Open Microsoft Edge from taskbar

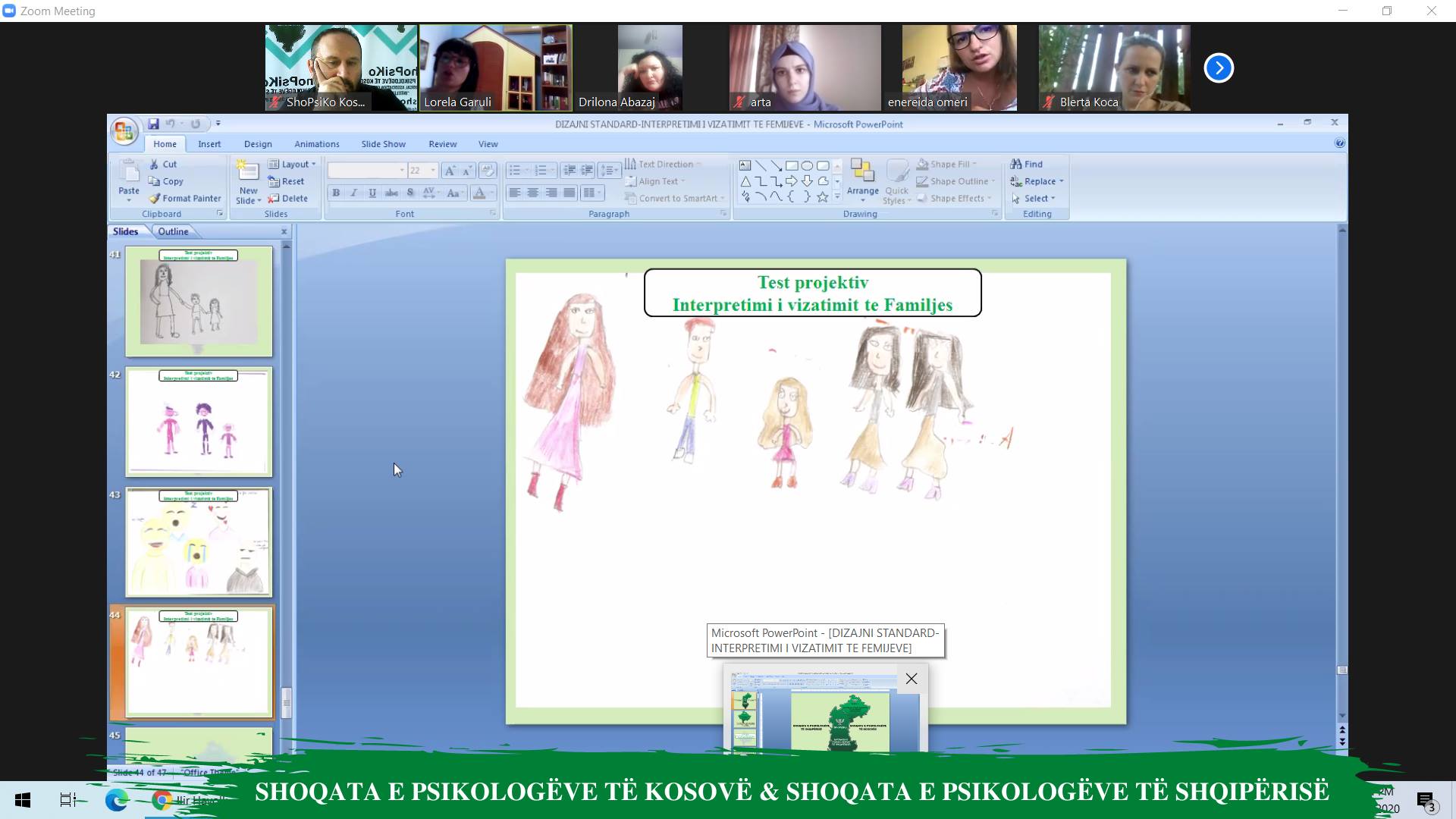[116, 800]
